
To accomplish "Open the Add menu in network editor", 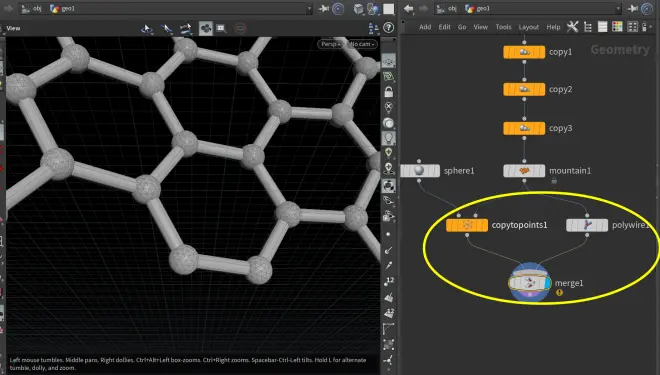I will [x=425, y=27].
